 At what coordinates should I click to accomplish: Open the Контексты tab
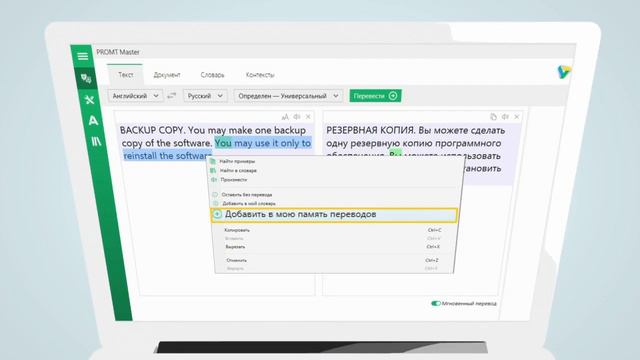click(x=260, y=75)
